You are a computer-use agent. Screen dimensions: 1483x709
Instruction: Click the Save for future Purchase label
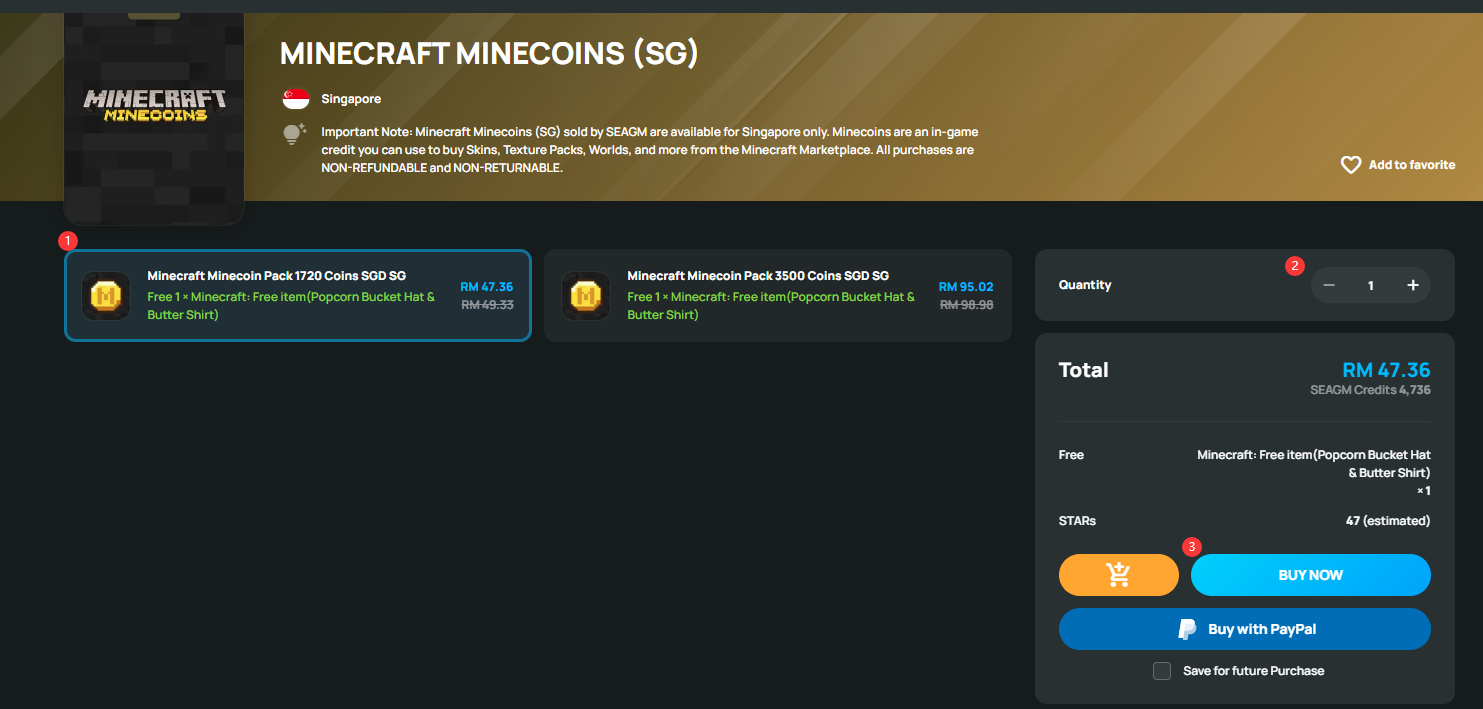click(1253, 671)
